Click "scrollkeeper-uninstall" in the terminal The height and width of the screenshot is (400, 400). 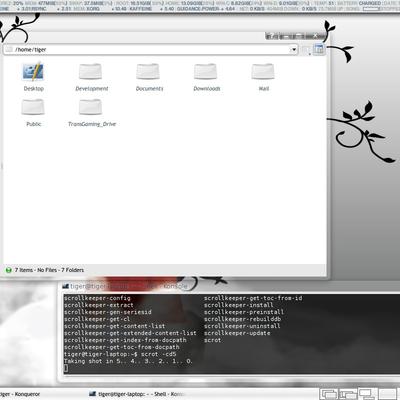[242, 326]
